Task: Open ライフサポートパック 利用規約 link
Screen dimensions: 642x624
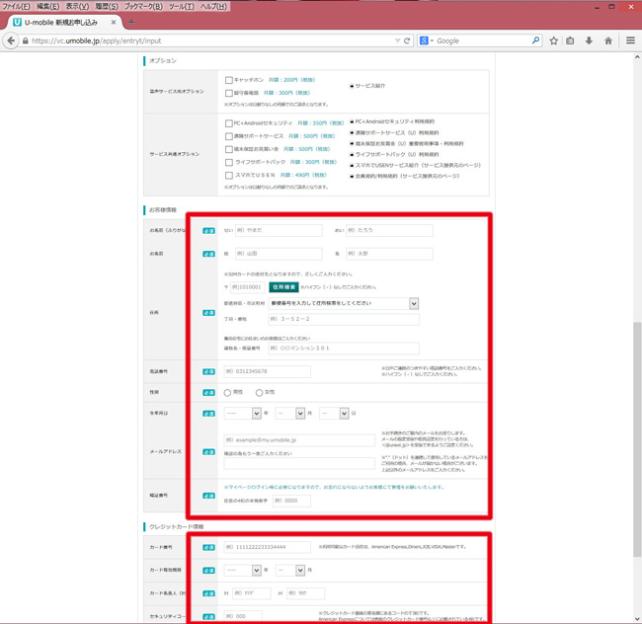Action: 397,154
